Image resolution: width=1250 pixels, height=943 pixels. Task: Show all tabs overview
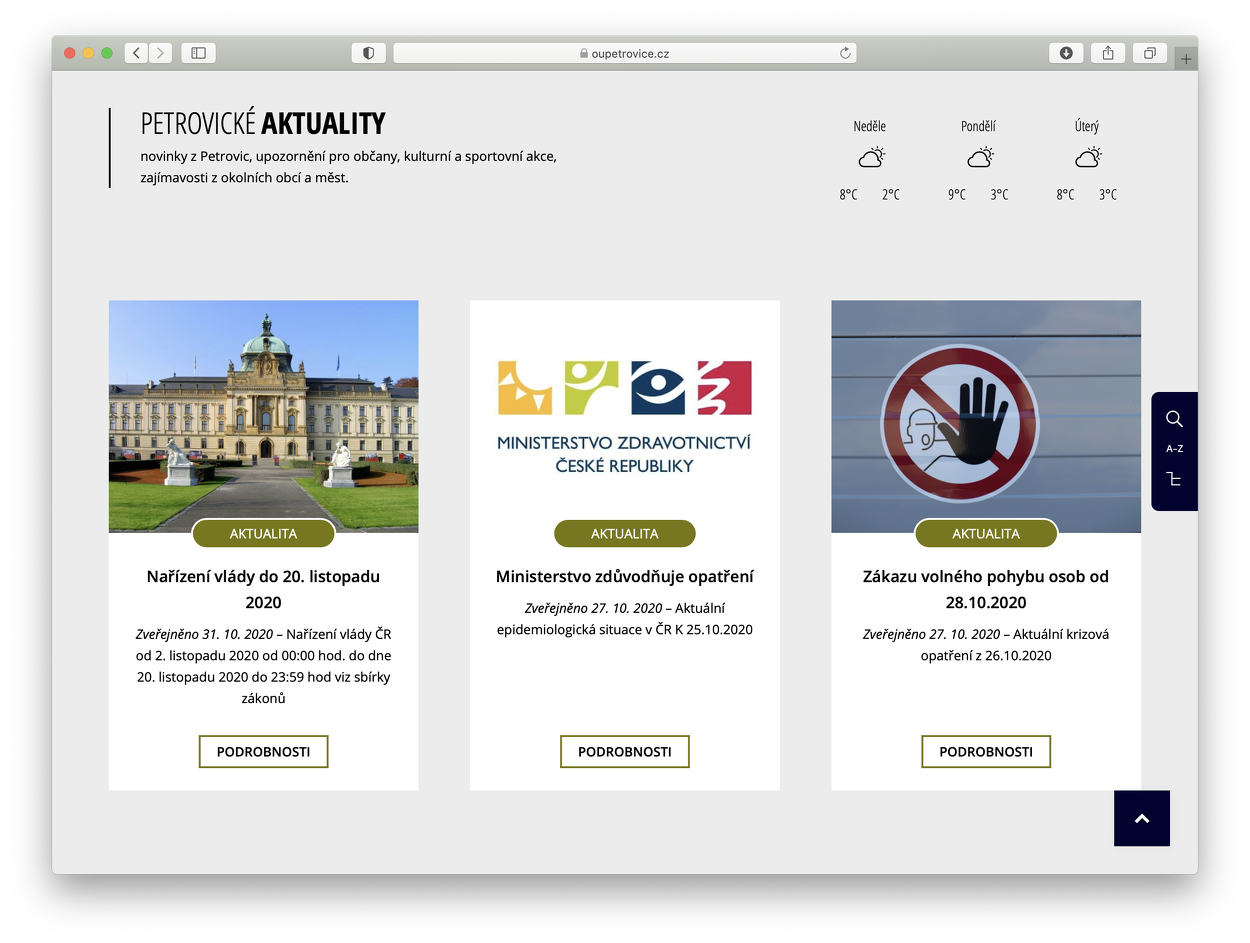coord(1150,53)
